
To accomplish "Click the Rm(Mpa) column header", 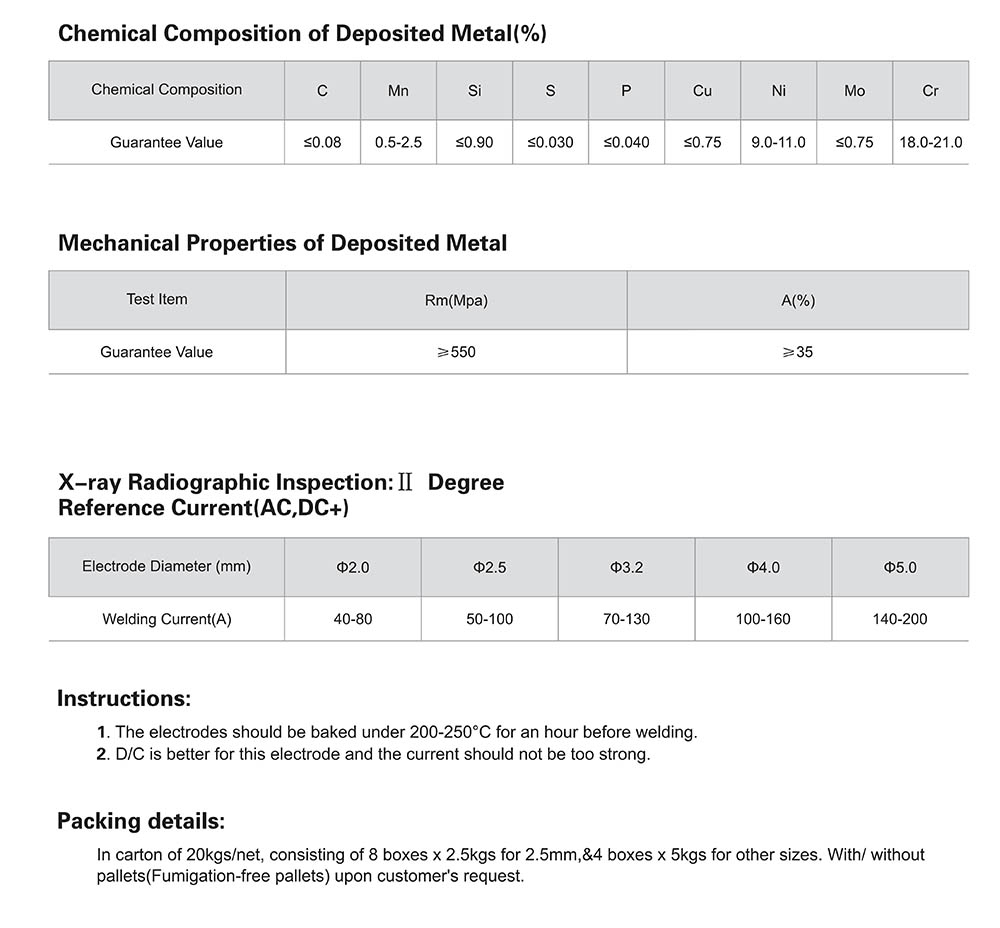I will 457,300.
